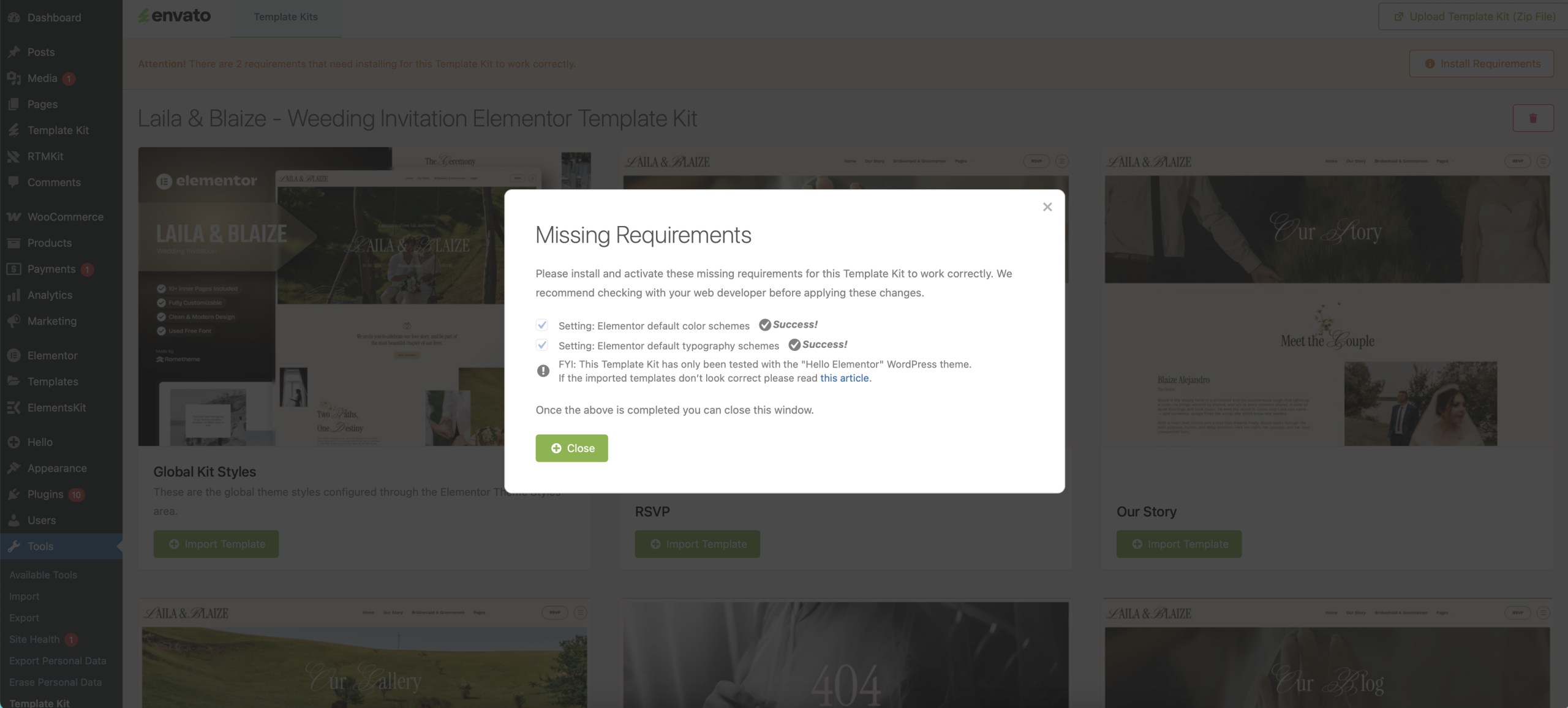The width and height of the screenshot is (1568, 708).
Task: Open the Export submenu item
Action: (24, 617)
